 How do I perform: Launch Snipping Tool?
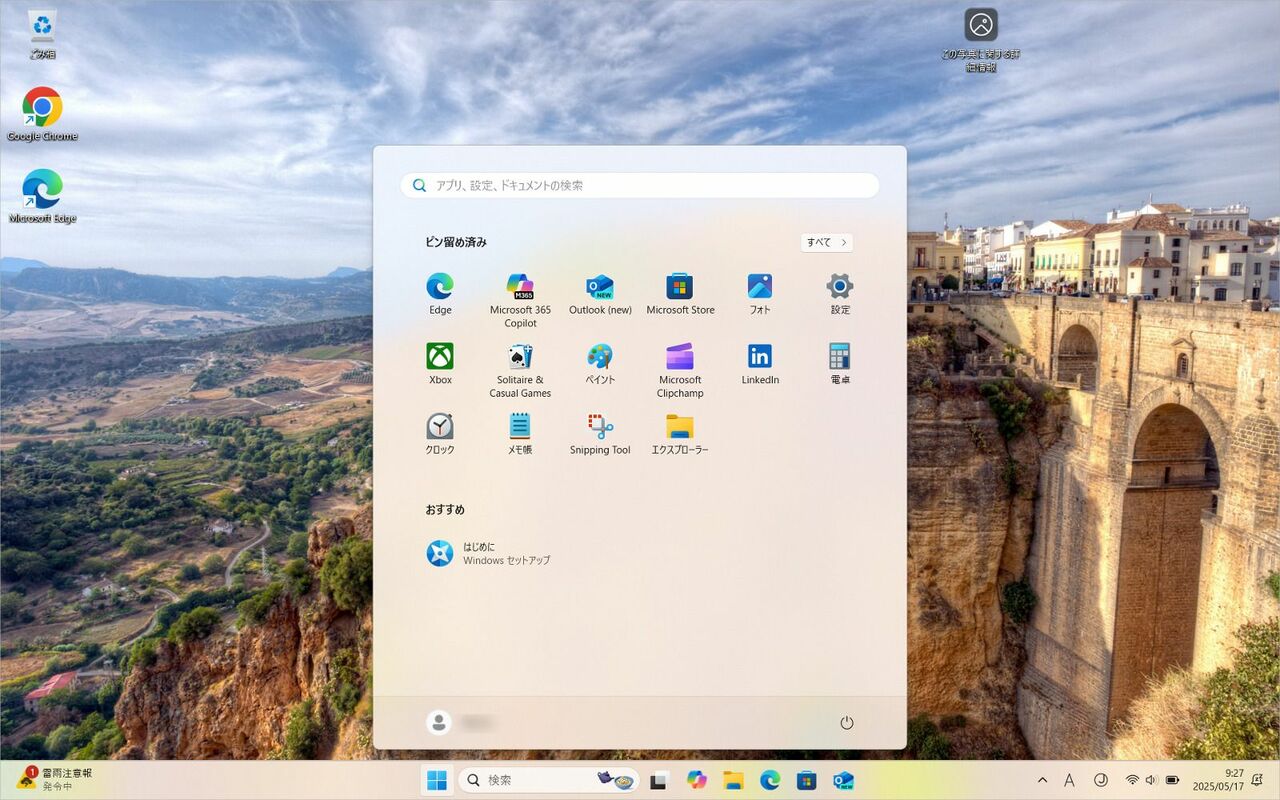[600, 434]
